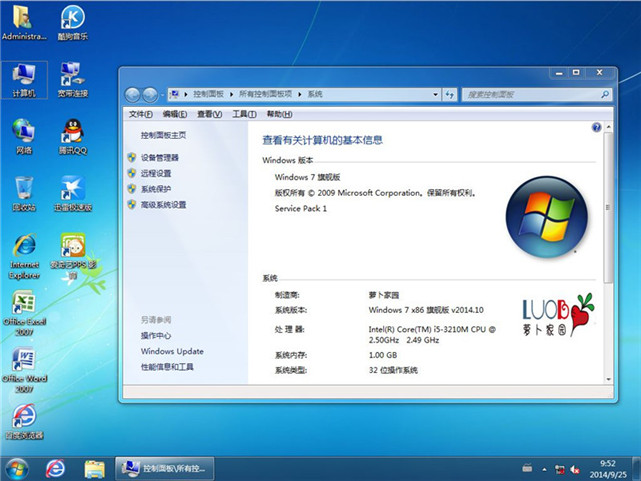Image resolution: width=641 pixels, height=481 pixels.
Task: Show hidden tray icons arrow
Action: (544, 470)
